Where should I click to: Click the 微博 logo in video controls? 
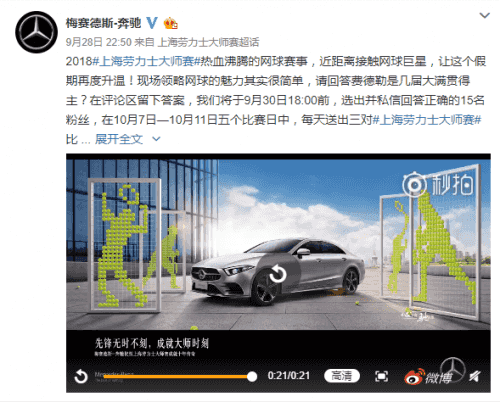(x=428, y=377)
